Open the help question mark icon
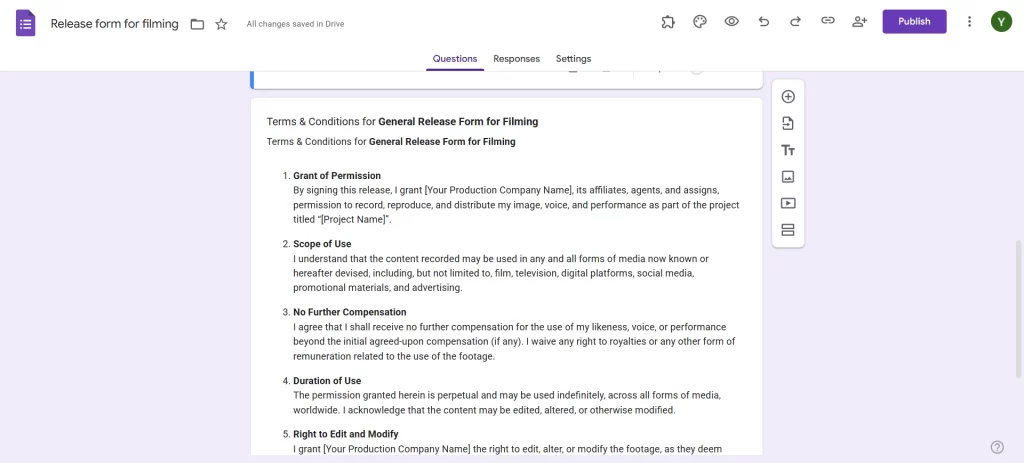This screenshot has height=463, width=1024. [x=997, y=447]
